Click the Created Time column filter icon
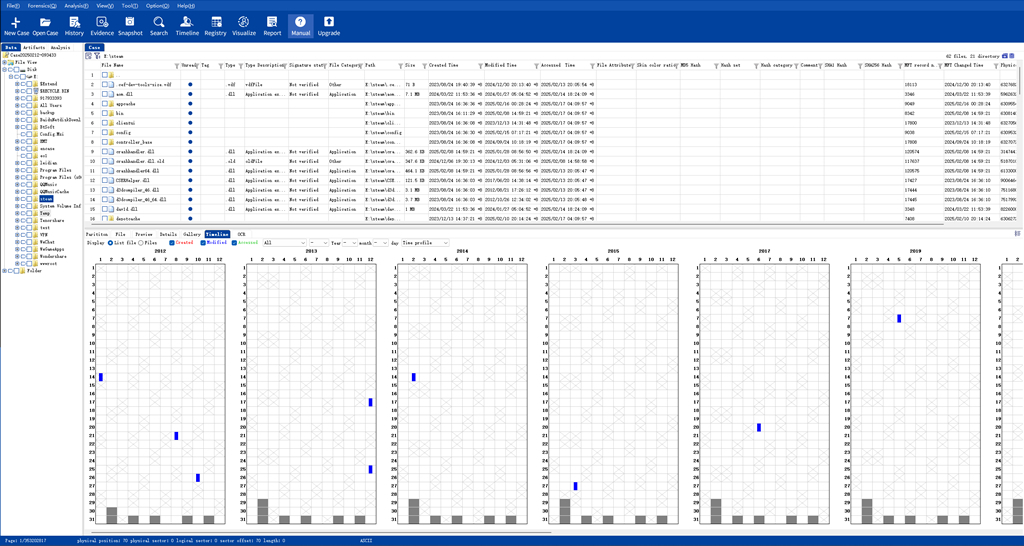1024x546 pixels. tap(481, 66)
